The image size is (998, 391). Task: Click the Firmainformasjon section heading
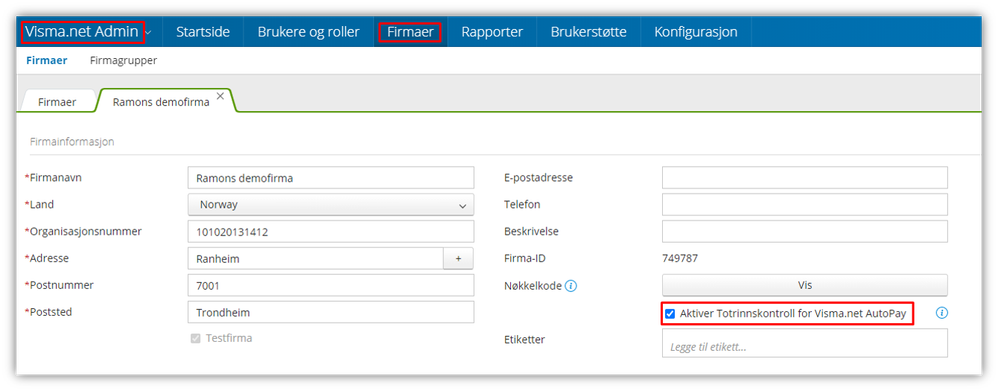click(x=72, y=142)
